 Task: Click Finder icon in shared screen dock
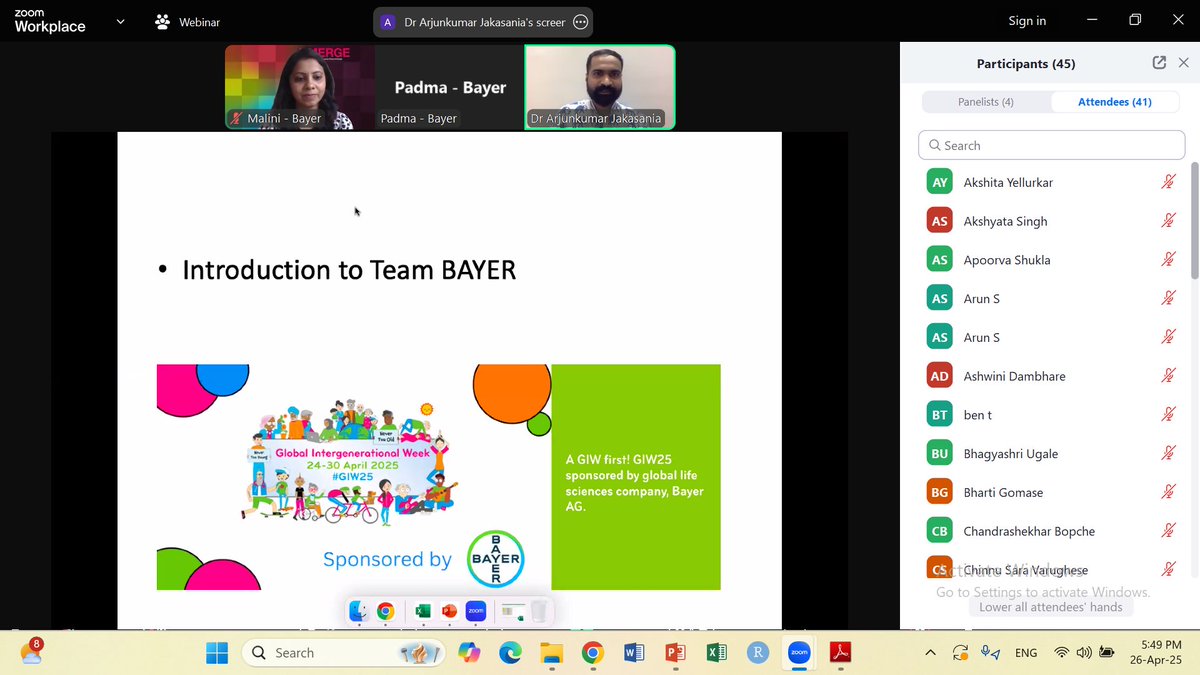pyautogui.click(x=358, y=611)
